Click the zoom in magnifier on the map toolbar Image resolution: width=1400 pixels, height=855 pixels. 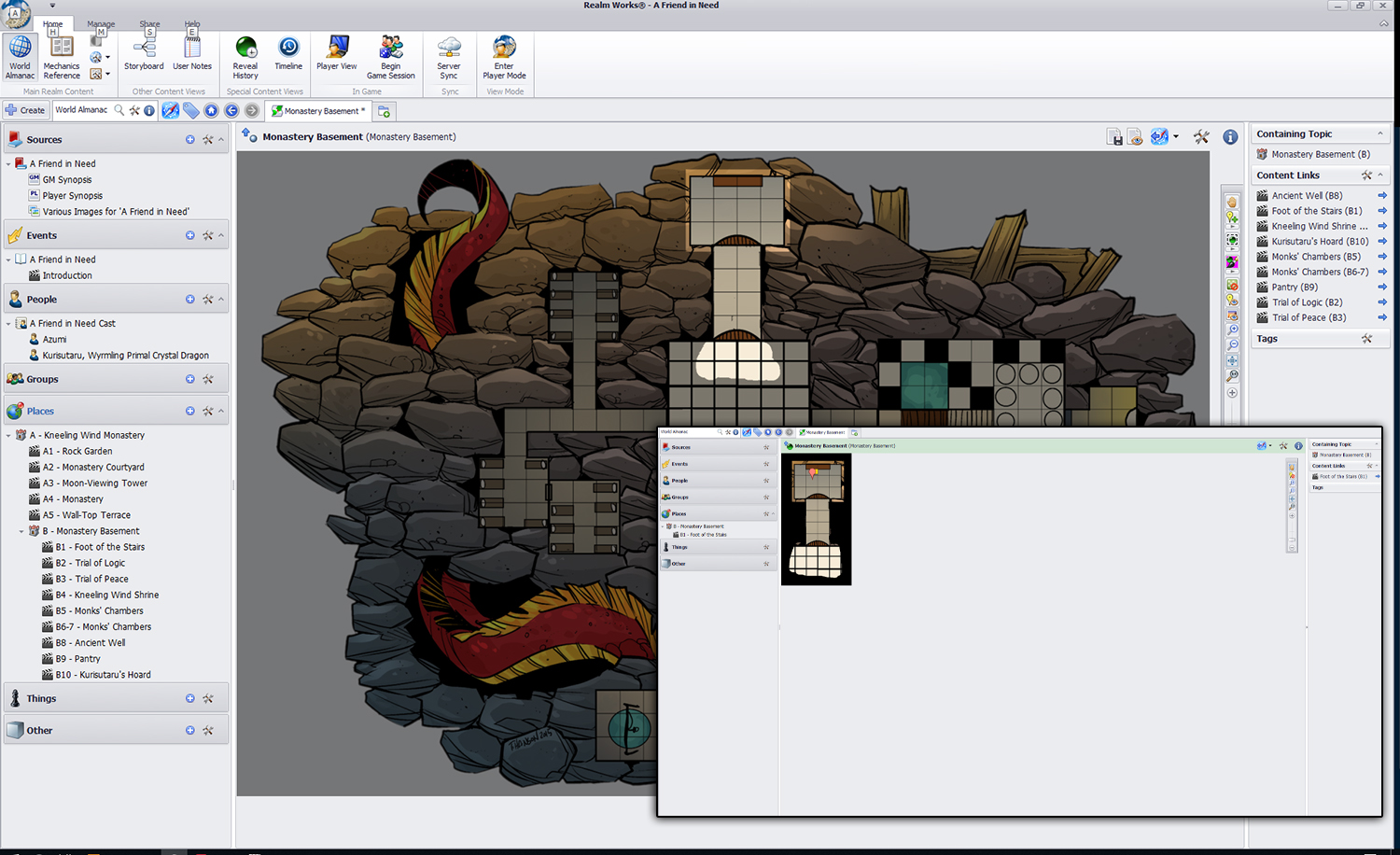[x=1232, y=329]
